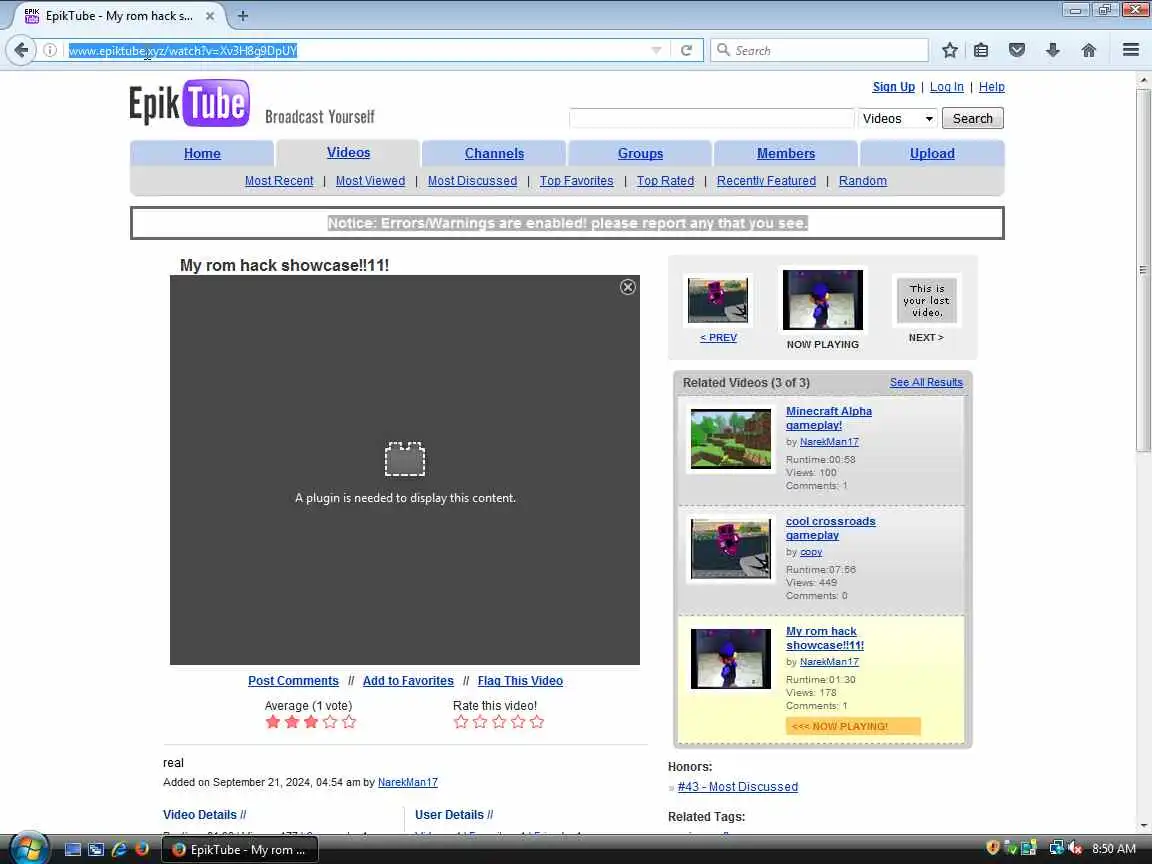Click the Switch between windows quick launch icon
This screenshot has width=1152, height=864.
point(96,849)
